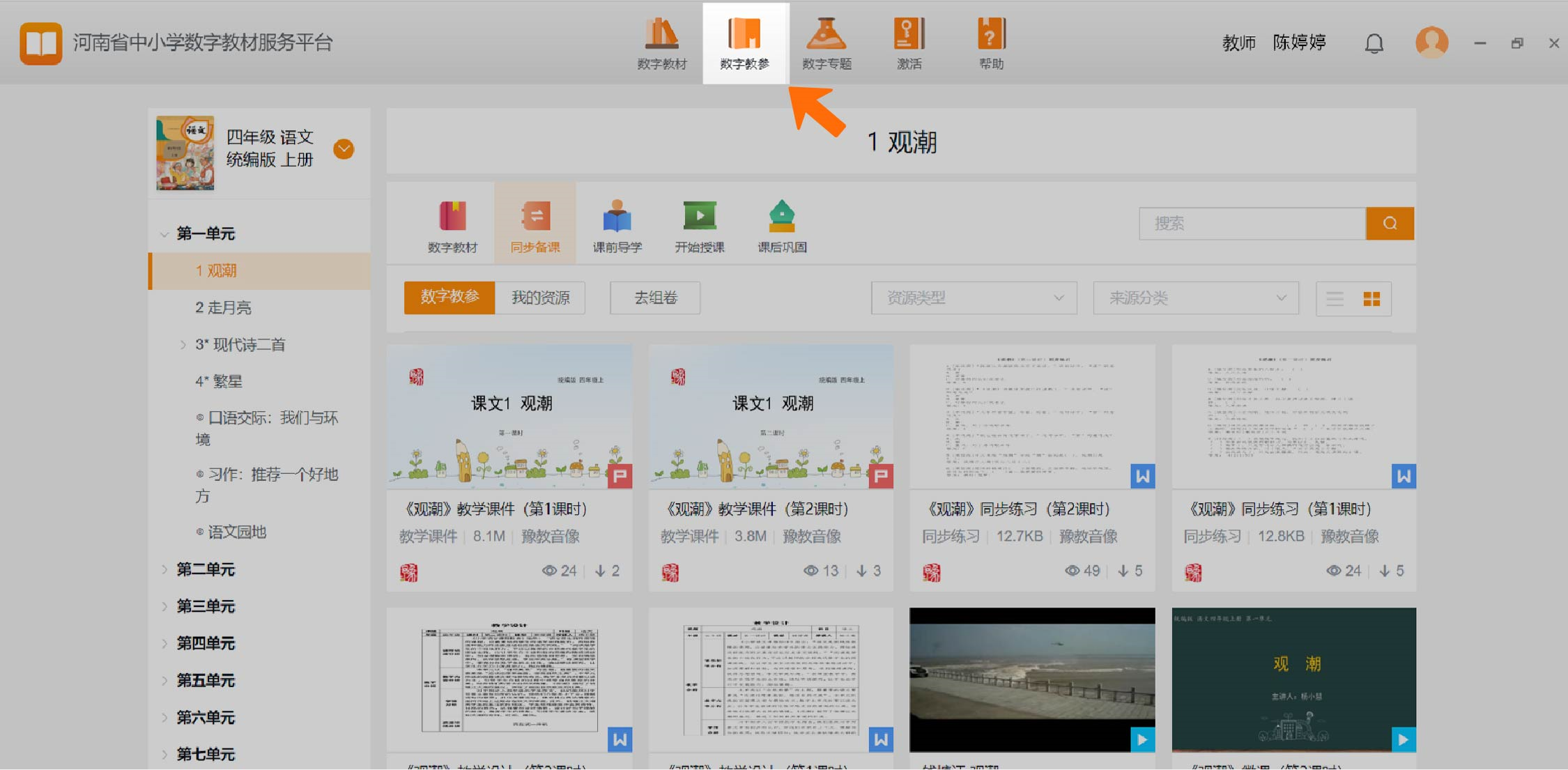This screenshot has height=770, width=1568.
Task: Focus the 搜索 search field
Action: coord(1252,223)
